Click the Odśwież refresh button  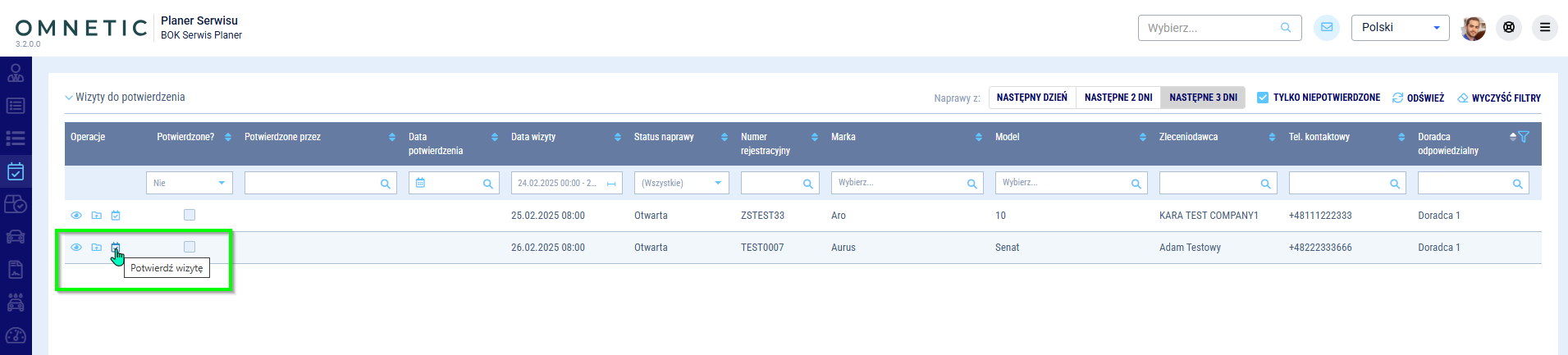pos(1418,98)
